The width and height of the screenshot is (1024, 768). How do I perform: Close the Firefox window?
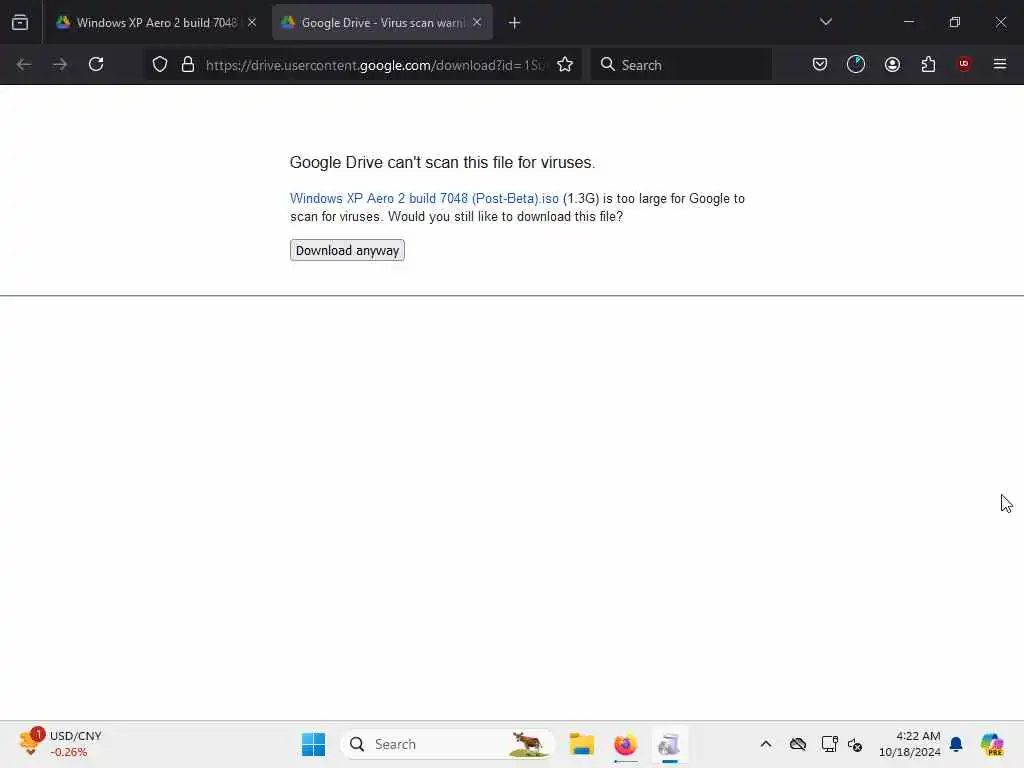pos(1000,22)
